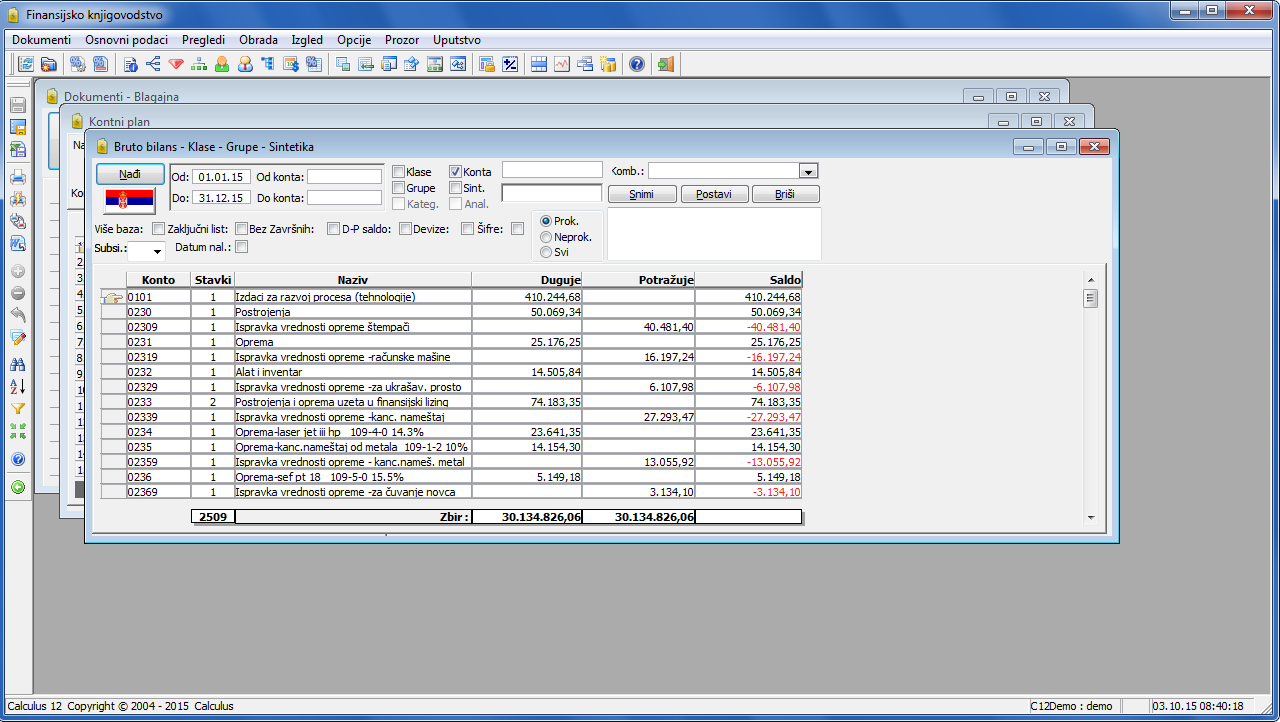
Task: Click the A-Z sort icon
Action: click(x=18, y=387)
